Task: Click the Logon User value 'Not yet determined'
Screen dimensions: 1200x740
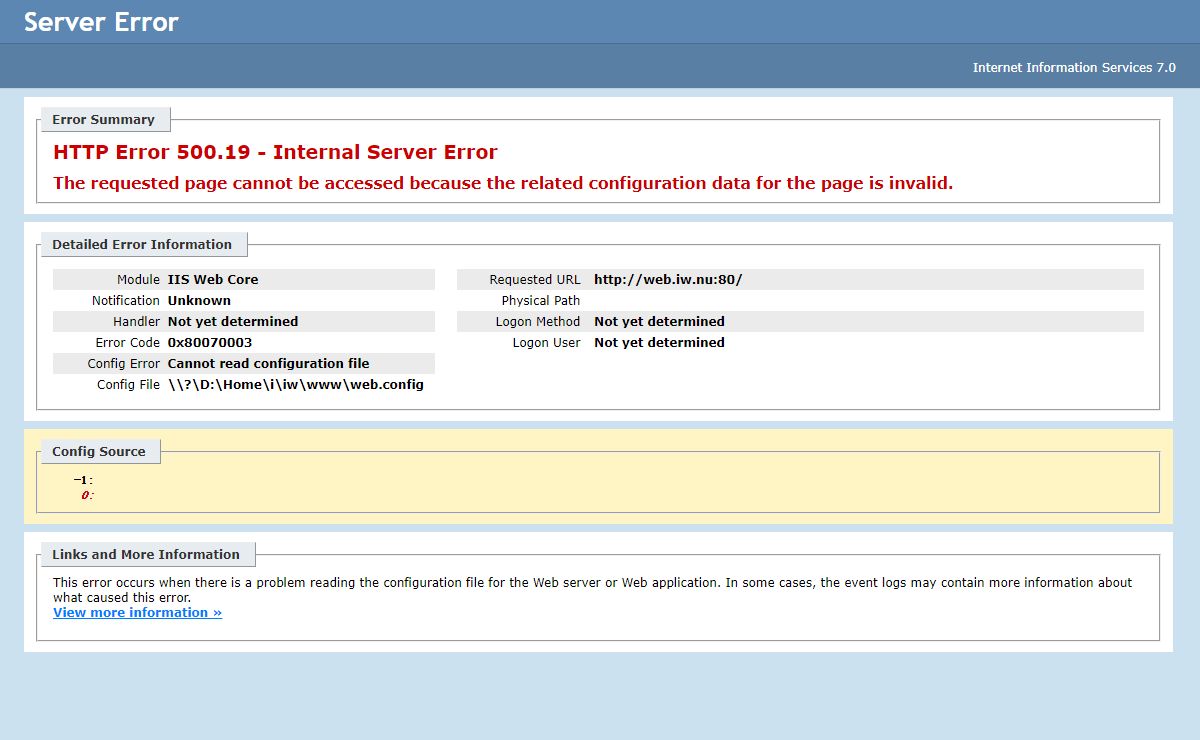Action: click(x=659, y=342)
